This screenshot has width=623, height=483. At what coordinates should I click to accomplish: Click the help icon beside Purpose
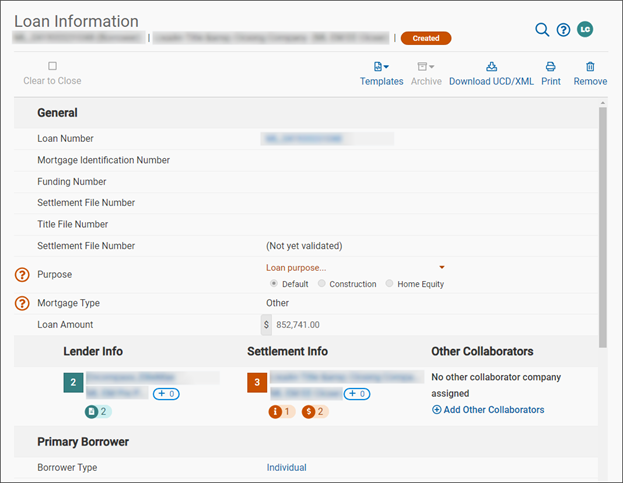click(22, 274)
